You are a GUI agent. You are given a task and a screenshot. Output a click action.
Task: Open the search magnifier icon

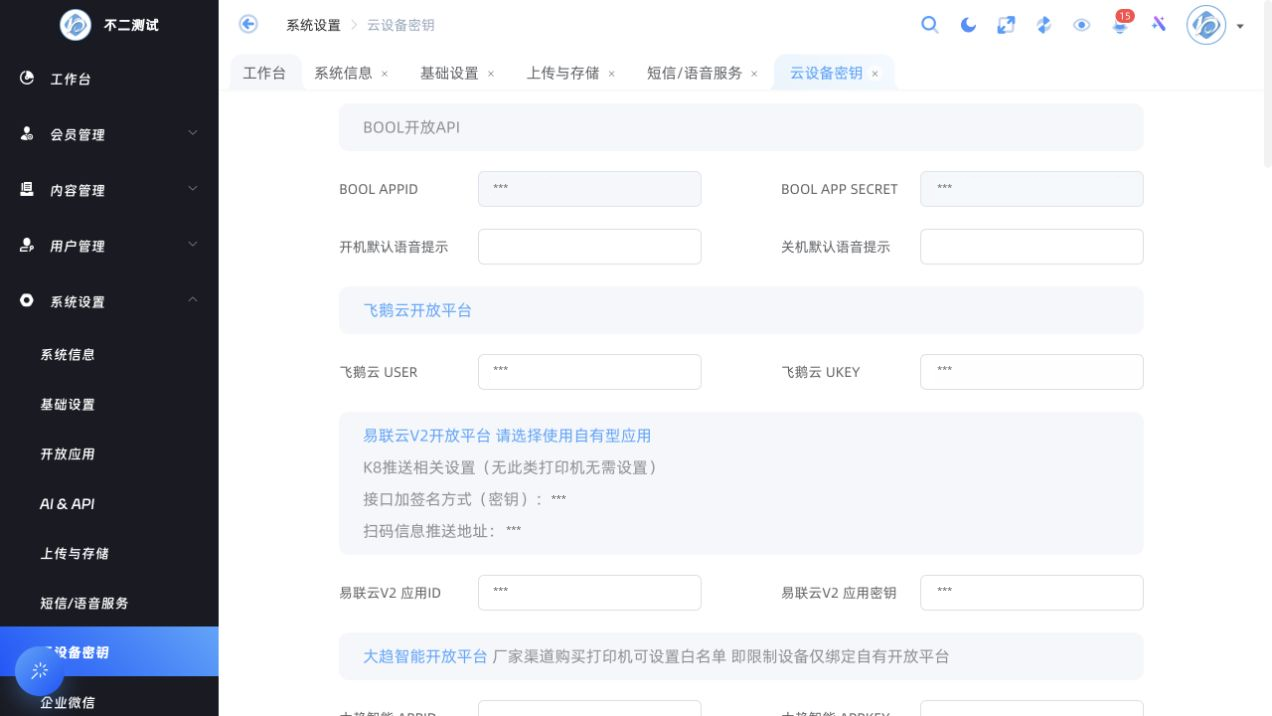930,25
